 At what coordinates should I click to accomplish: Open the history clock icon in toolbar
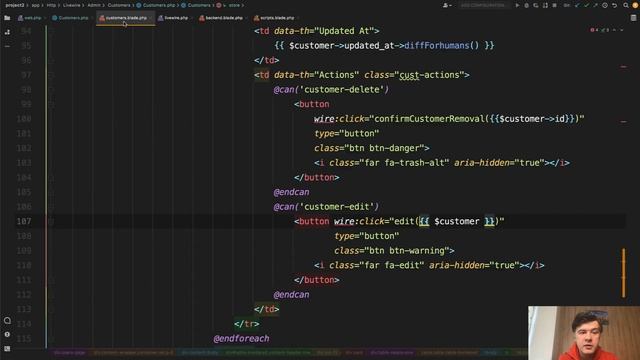point(605,5)
